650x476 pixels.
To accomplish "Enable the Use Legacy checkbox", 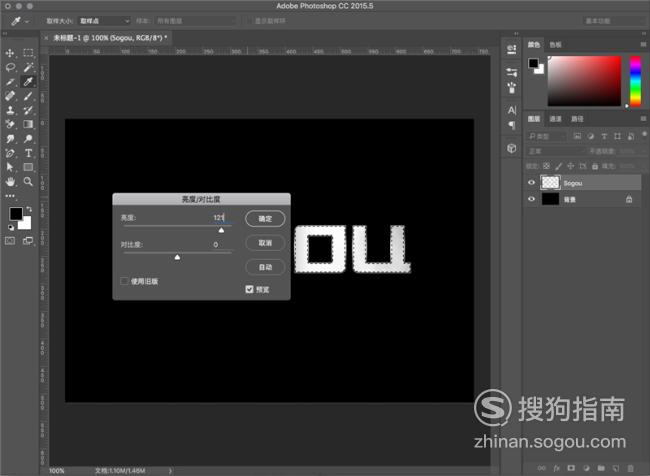I will (124, 281).
